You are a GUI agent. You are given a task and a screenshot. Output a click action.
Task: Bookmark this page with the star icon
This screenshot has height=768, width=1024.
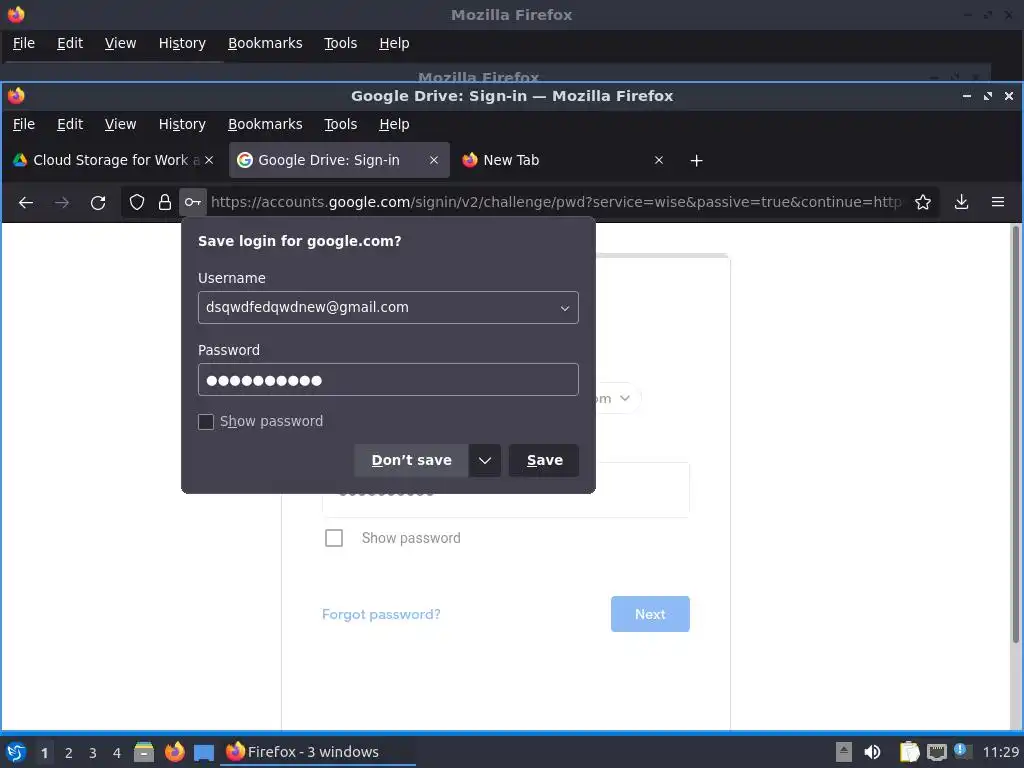tap(923, 202)
